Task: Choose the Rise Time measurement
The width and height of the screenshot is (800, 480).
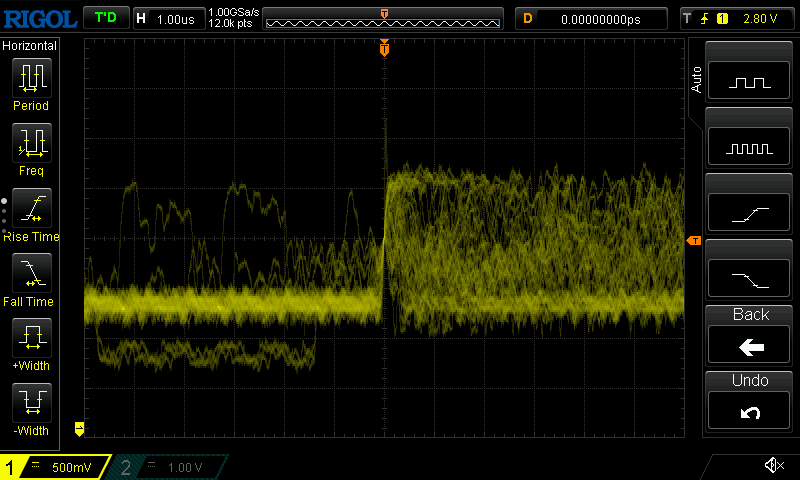Action: pos(31,211)
